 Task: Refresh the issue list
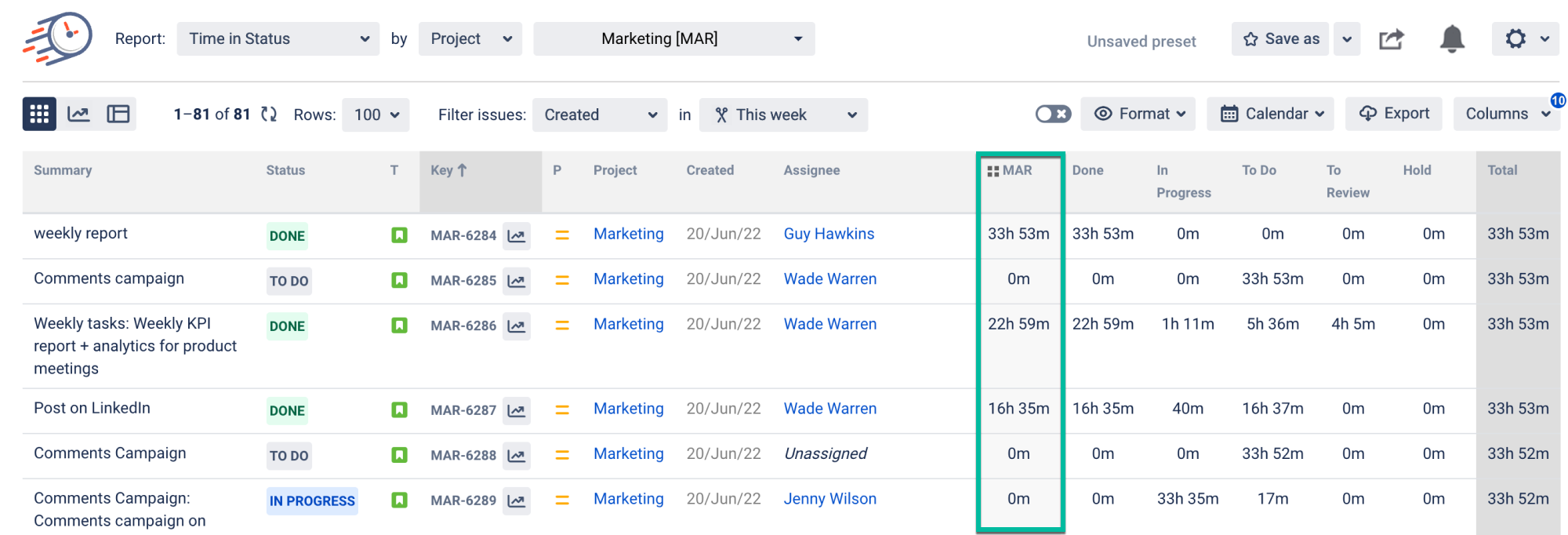coord(269,115)
